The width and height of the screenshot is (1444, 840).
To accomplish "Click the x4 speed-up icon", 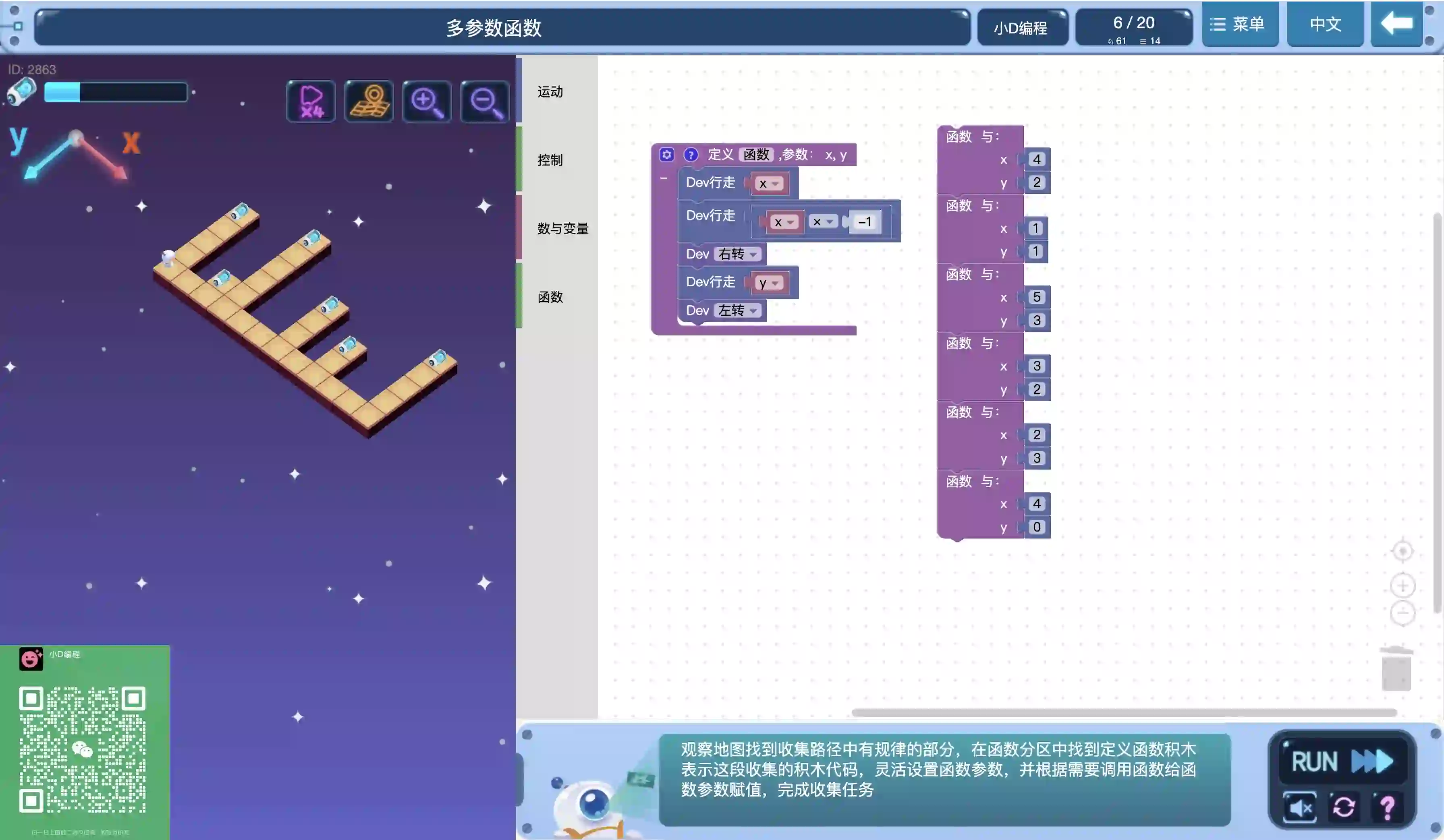I will tap(311, 101).
